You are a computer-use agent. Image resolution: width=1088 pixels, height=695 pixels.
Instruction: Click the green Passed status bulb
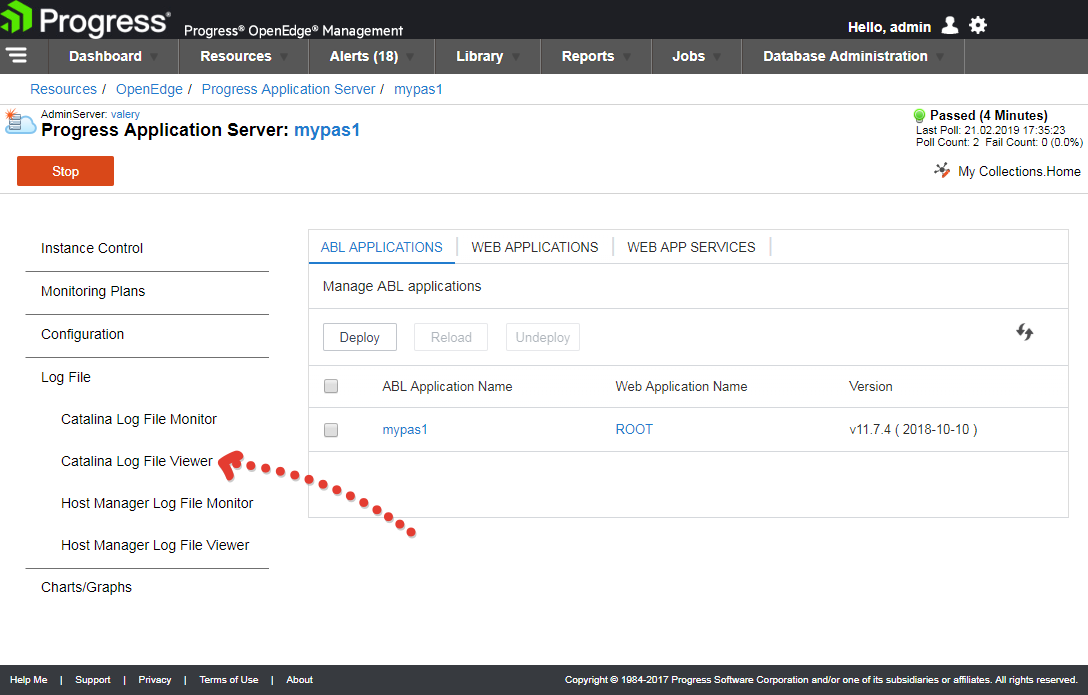(920, 116)
